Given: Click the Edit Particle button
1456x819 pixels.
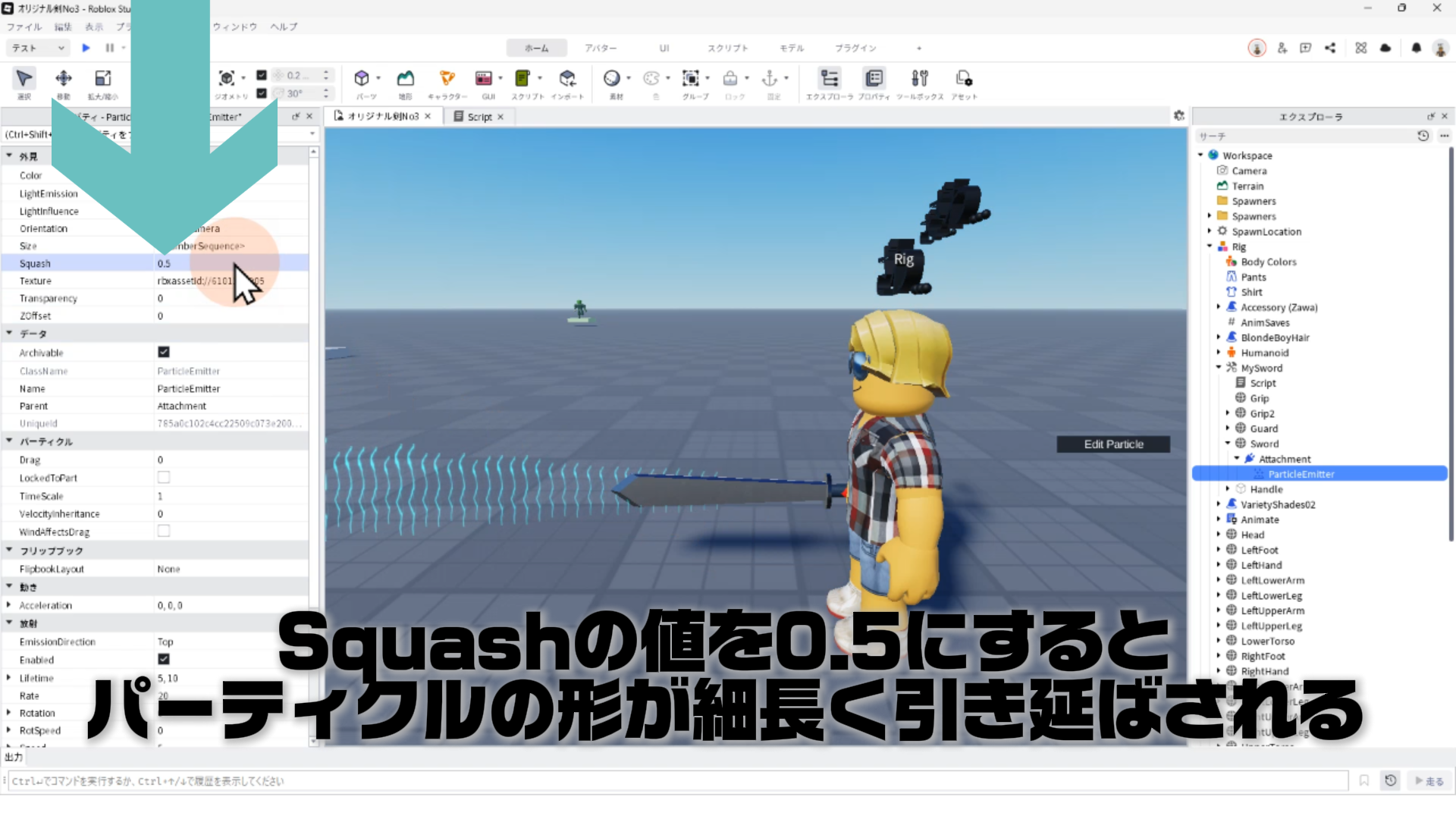Looking at the screenshot, I should (x=1112, y=444).
